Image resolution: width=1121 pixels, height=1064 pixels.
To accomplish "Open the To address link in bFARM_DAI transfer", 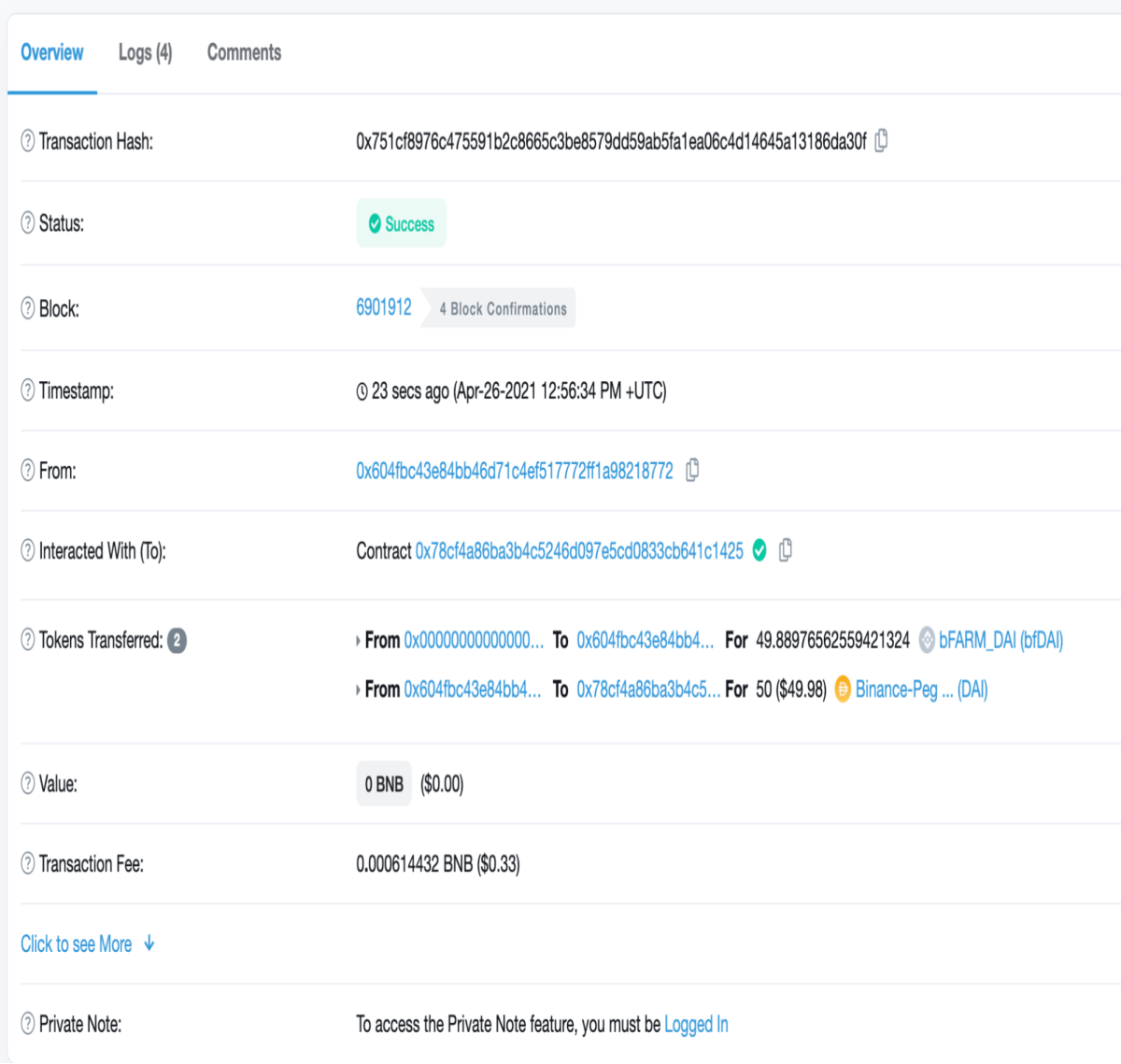I will coord(645,640).
